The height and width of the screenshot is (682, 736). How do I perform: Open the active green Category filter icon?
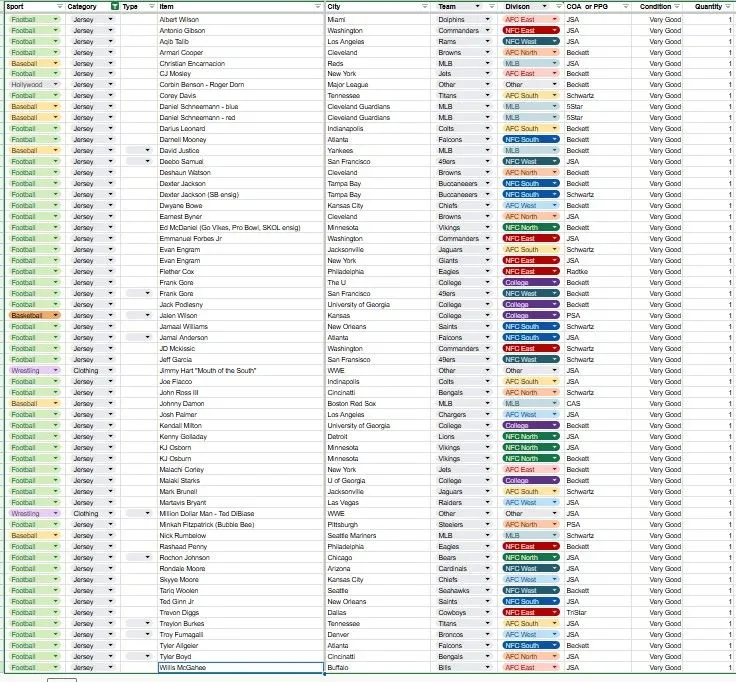pos(115,7)
